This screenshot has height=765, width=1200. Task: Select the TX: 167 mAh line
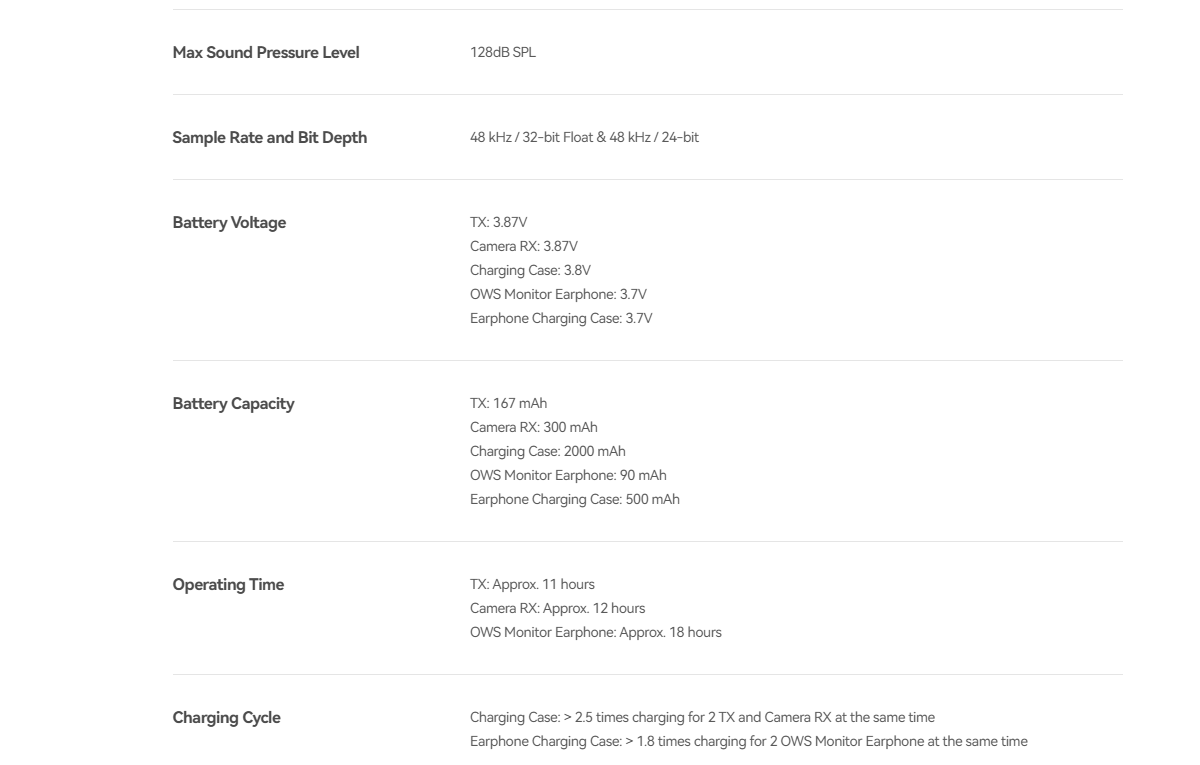(x=509, y=403)
